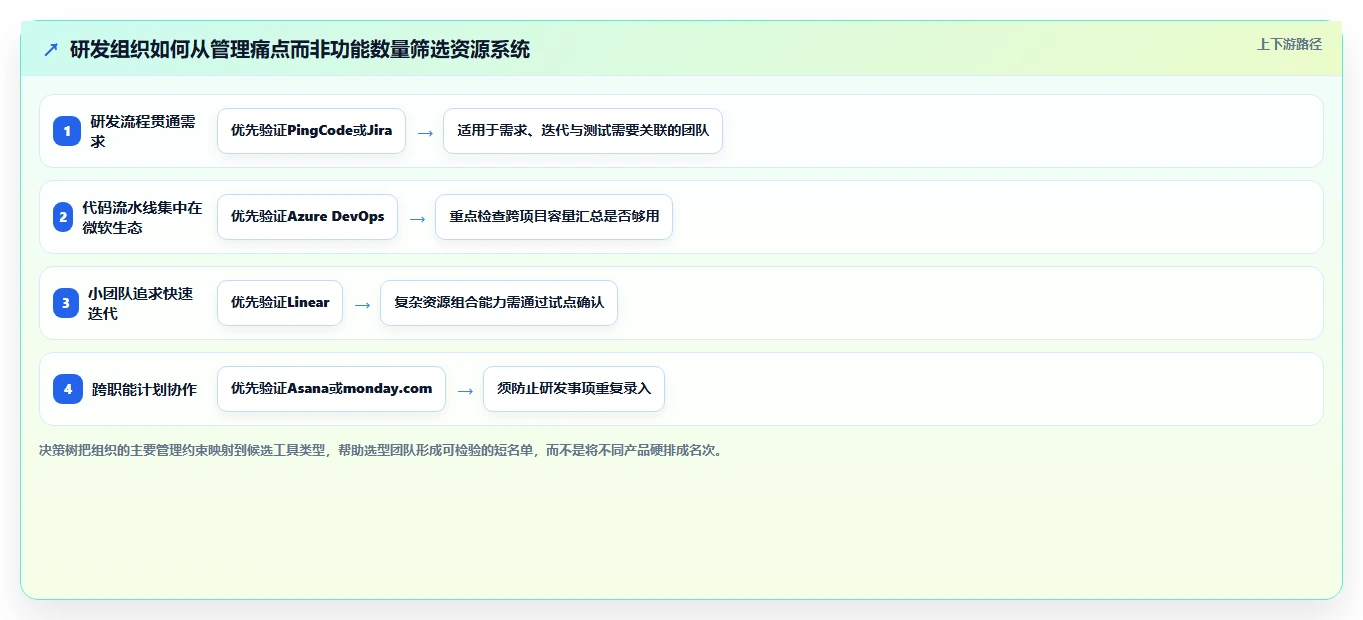Image resolution: width=1363 pixels, height=620 pixels.
Task: Click the arrow after 优先验证PingCode或Jira
Action: tap(425, 132)
